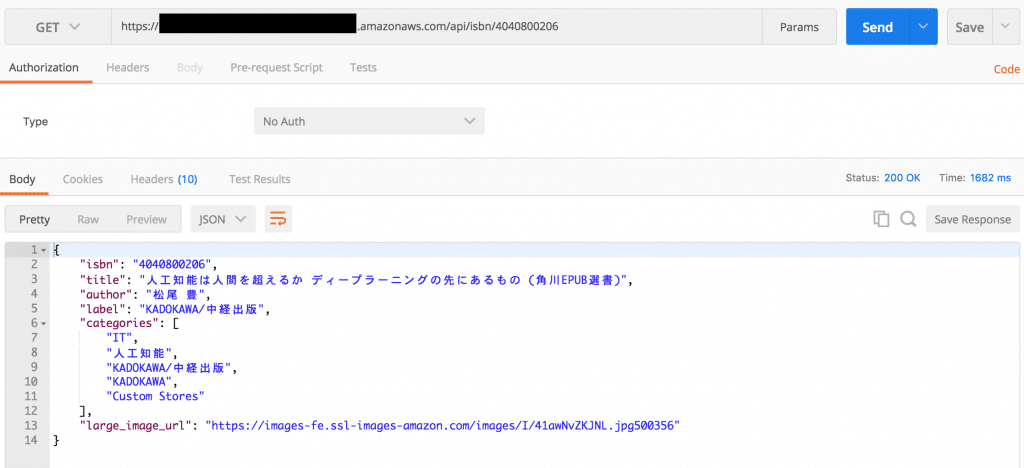Open the response Cookies tab
Image resolution: width=1024 pixels, height=468 pixels.
pyautogui.click(x=82, y=179)
